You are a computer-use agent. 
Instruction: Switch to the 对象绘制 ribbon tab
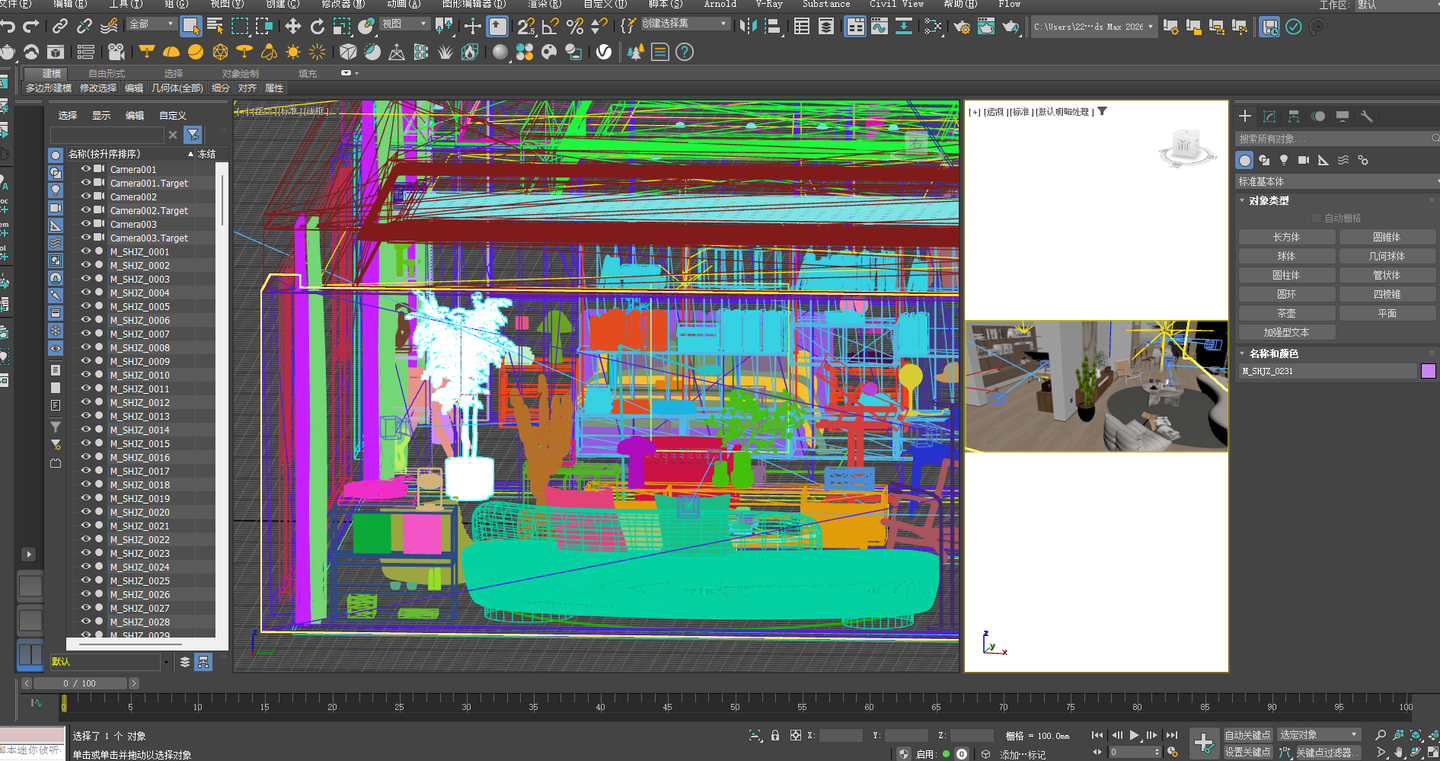tap(240, 73)
